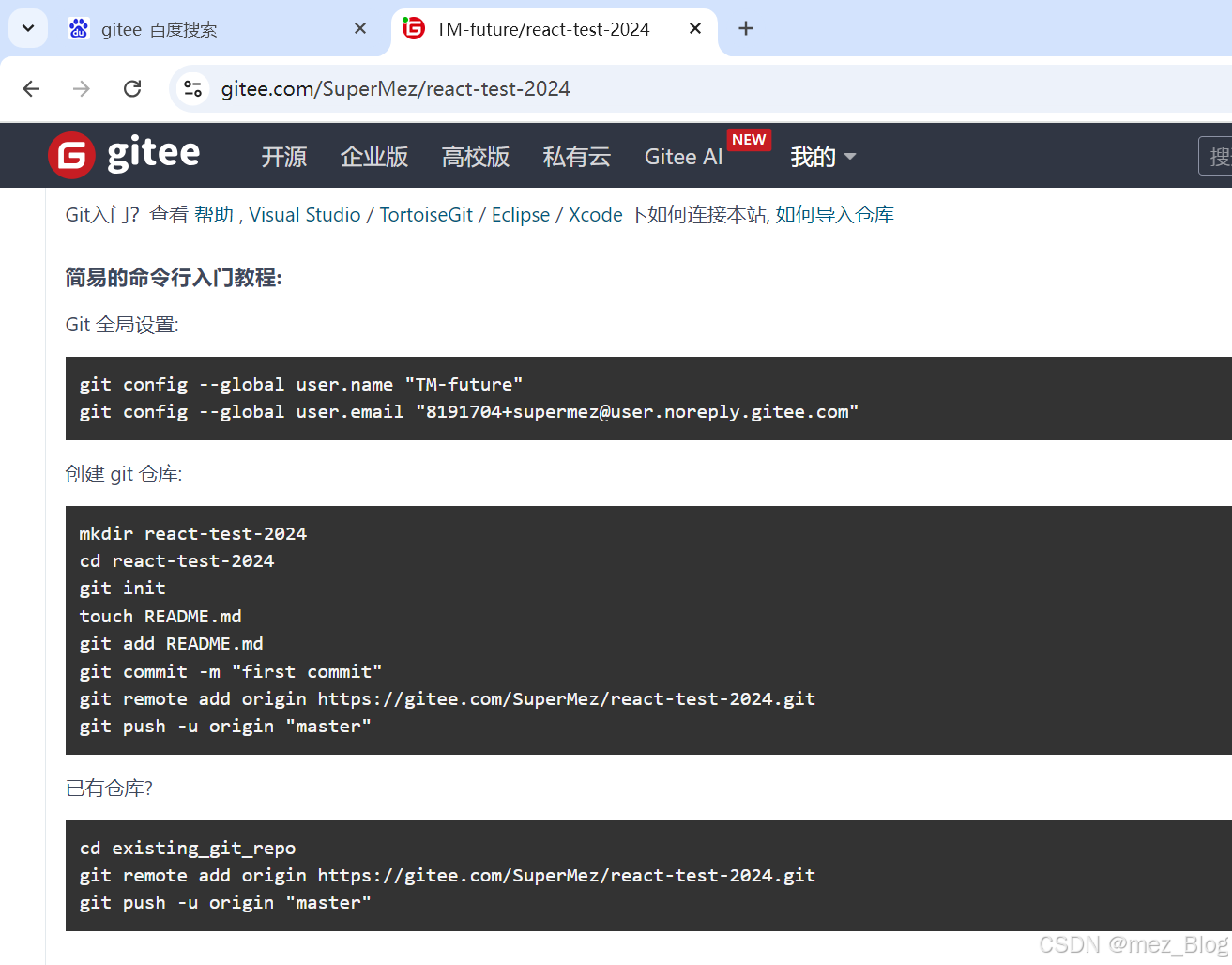Click the 简易的命令行入门教程 heading

174,278
